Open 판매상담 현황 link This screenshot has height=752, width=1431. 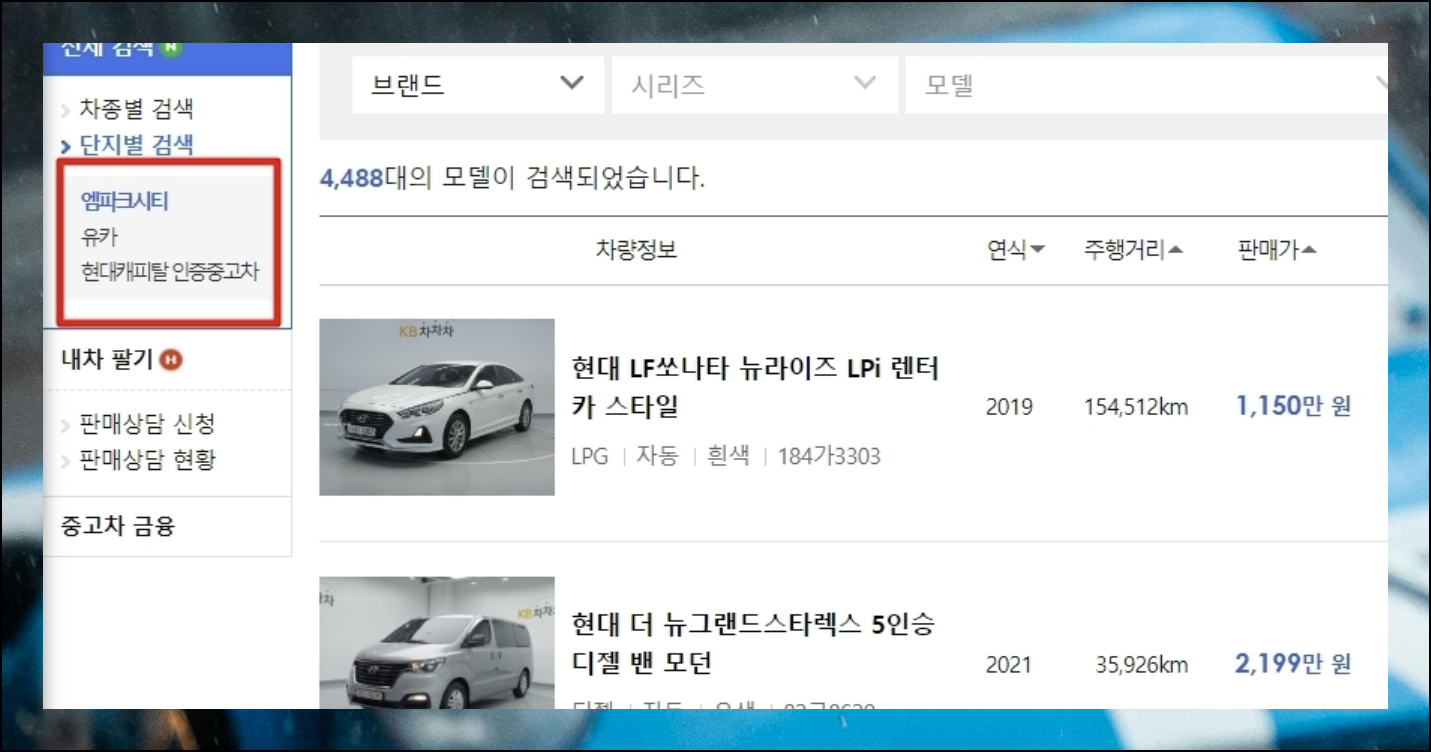pyautogui.click(x=147, y=460)
